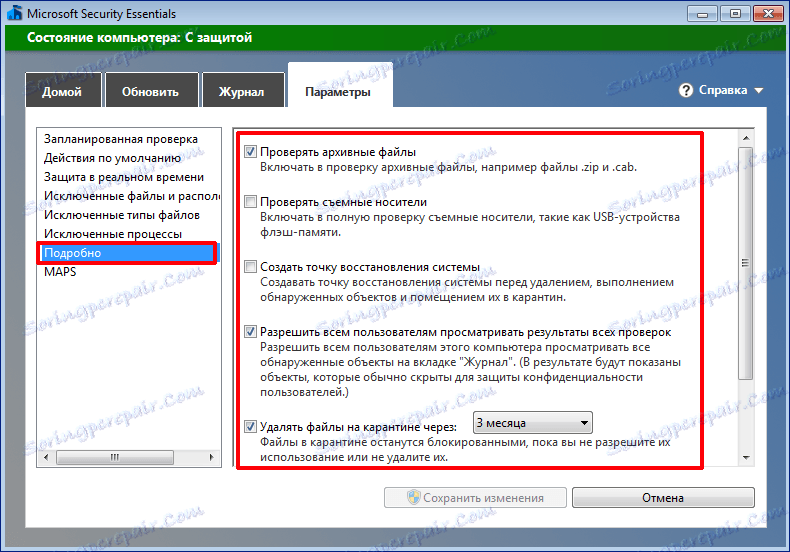Close the Microsoft Security Essentials window
The width and height of the screenshot is (790, 552).
click(x=768, y=14)
